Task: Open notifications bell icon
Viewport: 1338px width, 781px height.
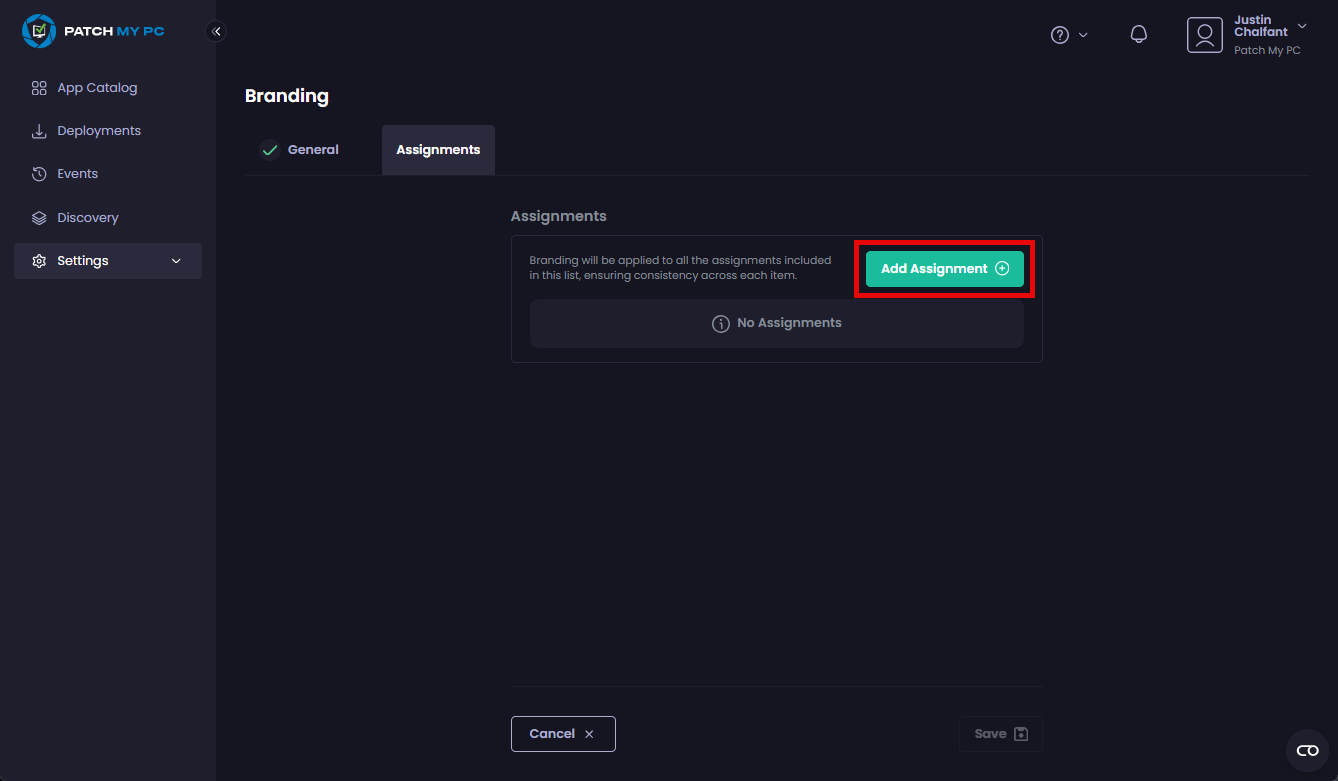Action: click(1138, 34)
